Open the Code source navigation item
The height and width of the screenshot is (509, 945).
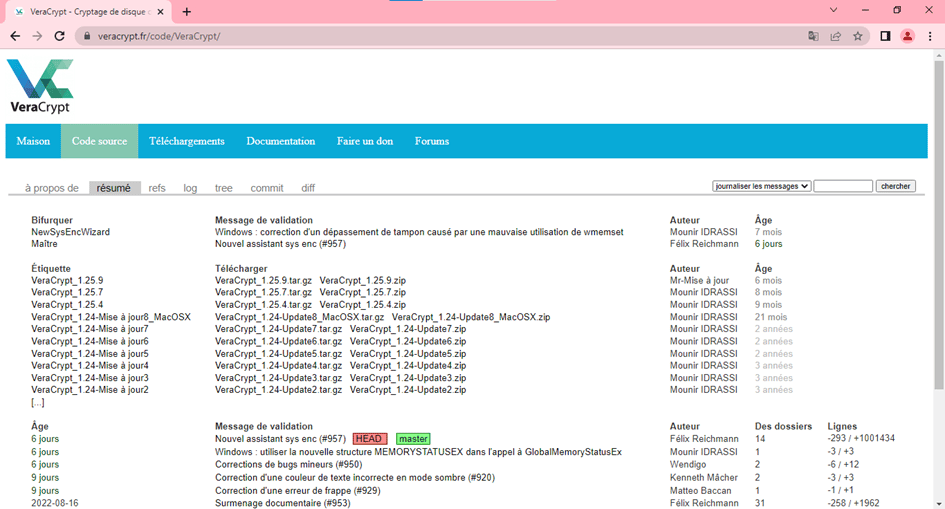[x=99, y=141]
